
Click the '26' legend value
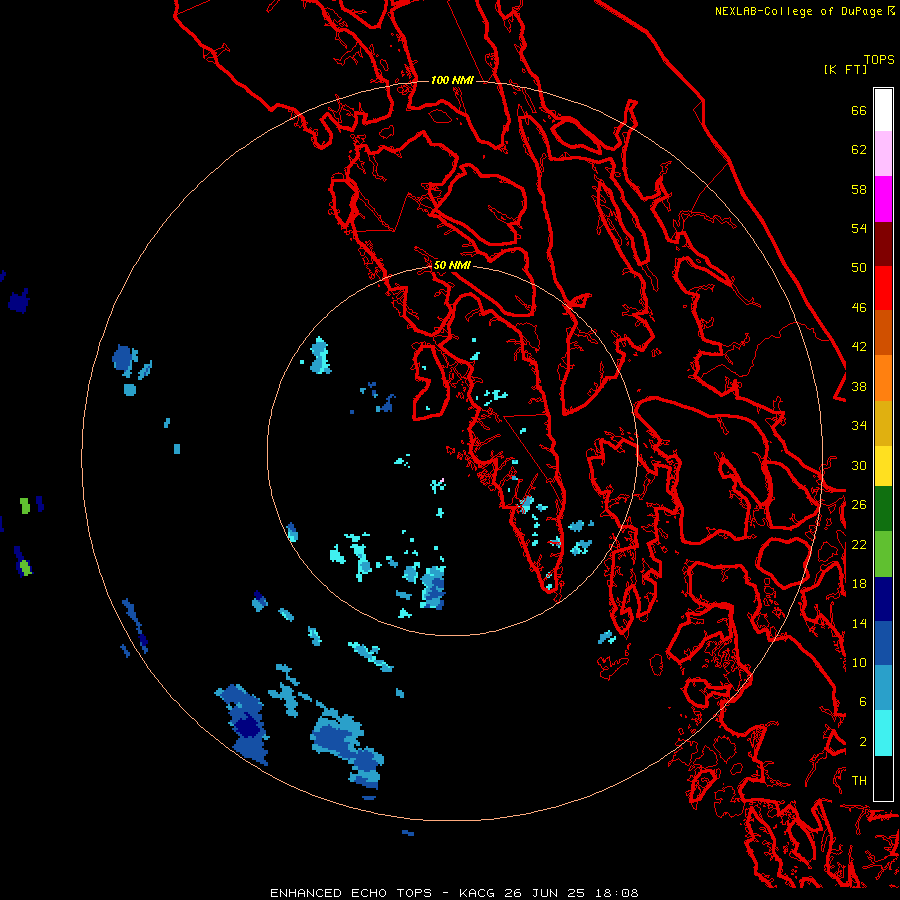click(859, 505)
